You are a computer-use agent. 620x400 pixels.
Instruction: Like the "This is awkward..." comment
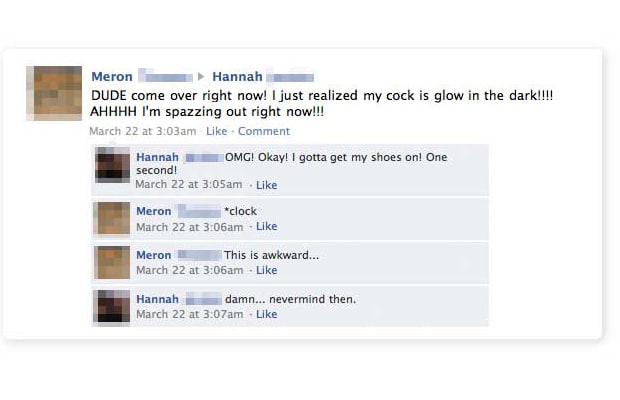[x=267, y=270]
